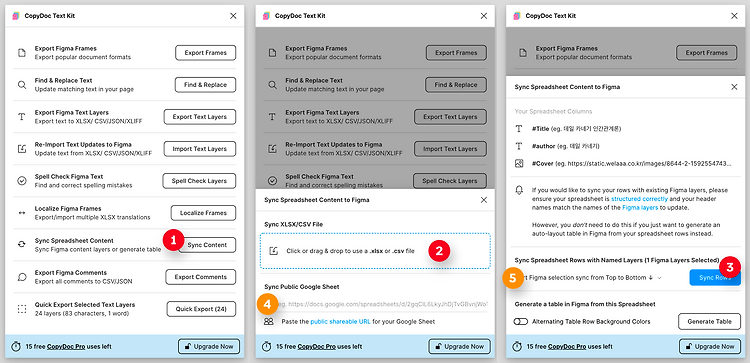This screenshot has height=363, width=750.
Task: Click T icon beside Export Figma Text Layers, middle panel
Action: pyautogui.click(x=272, y=117)
